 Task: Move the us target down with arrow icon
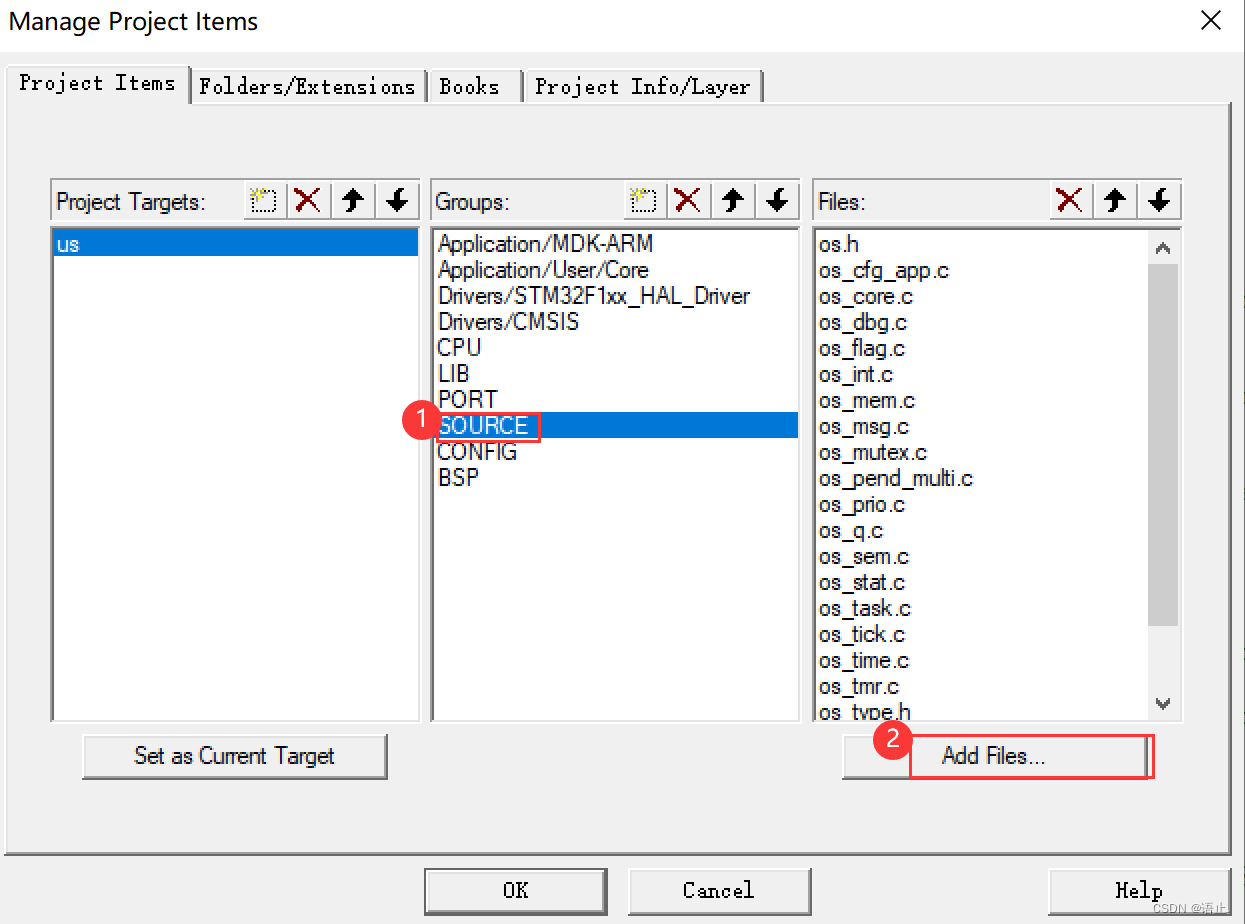pos(396,200)
